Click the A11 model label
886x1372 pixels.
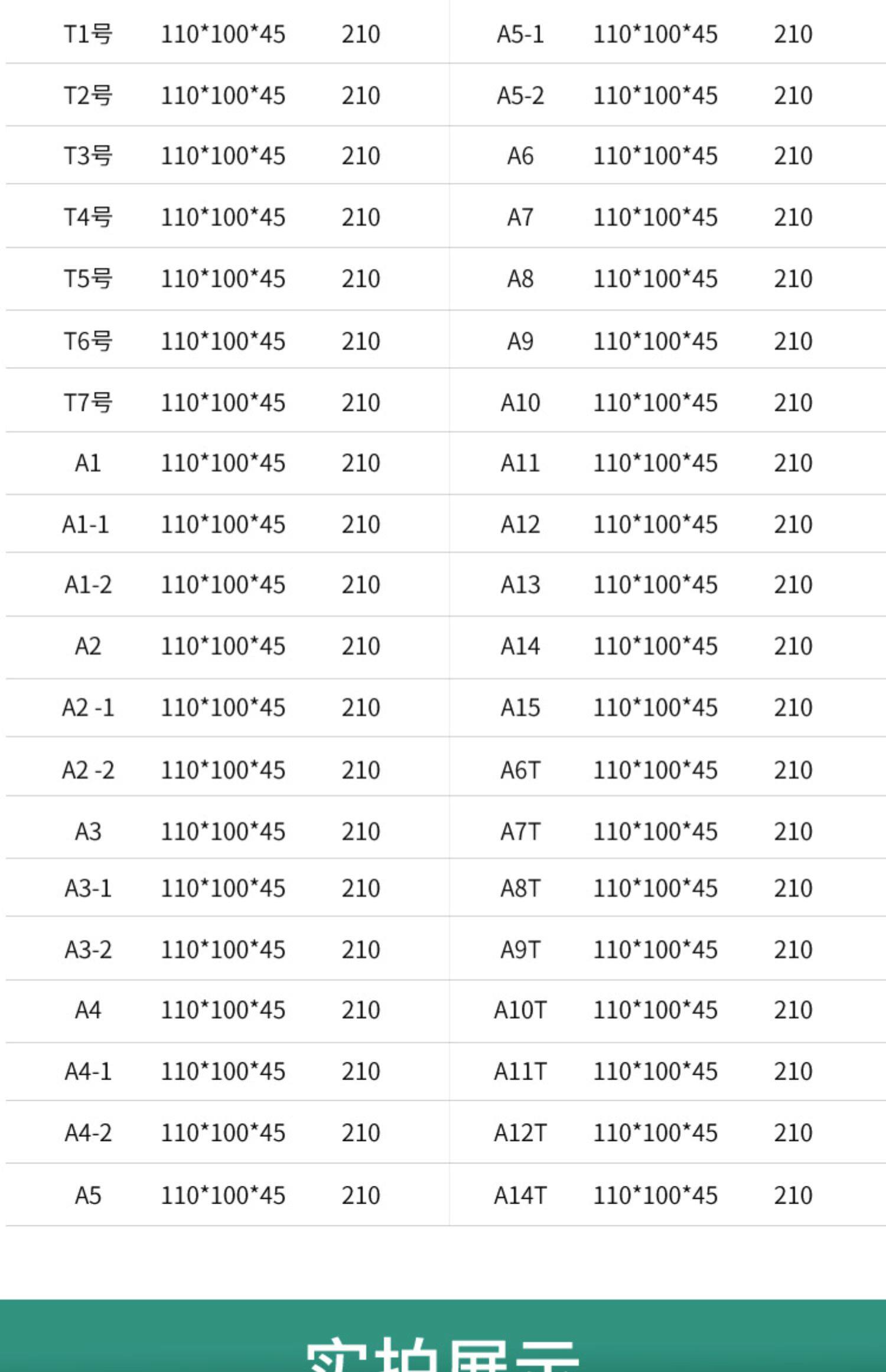click(x=520, y=463)
